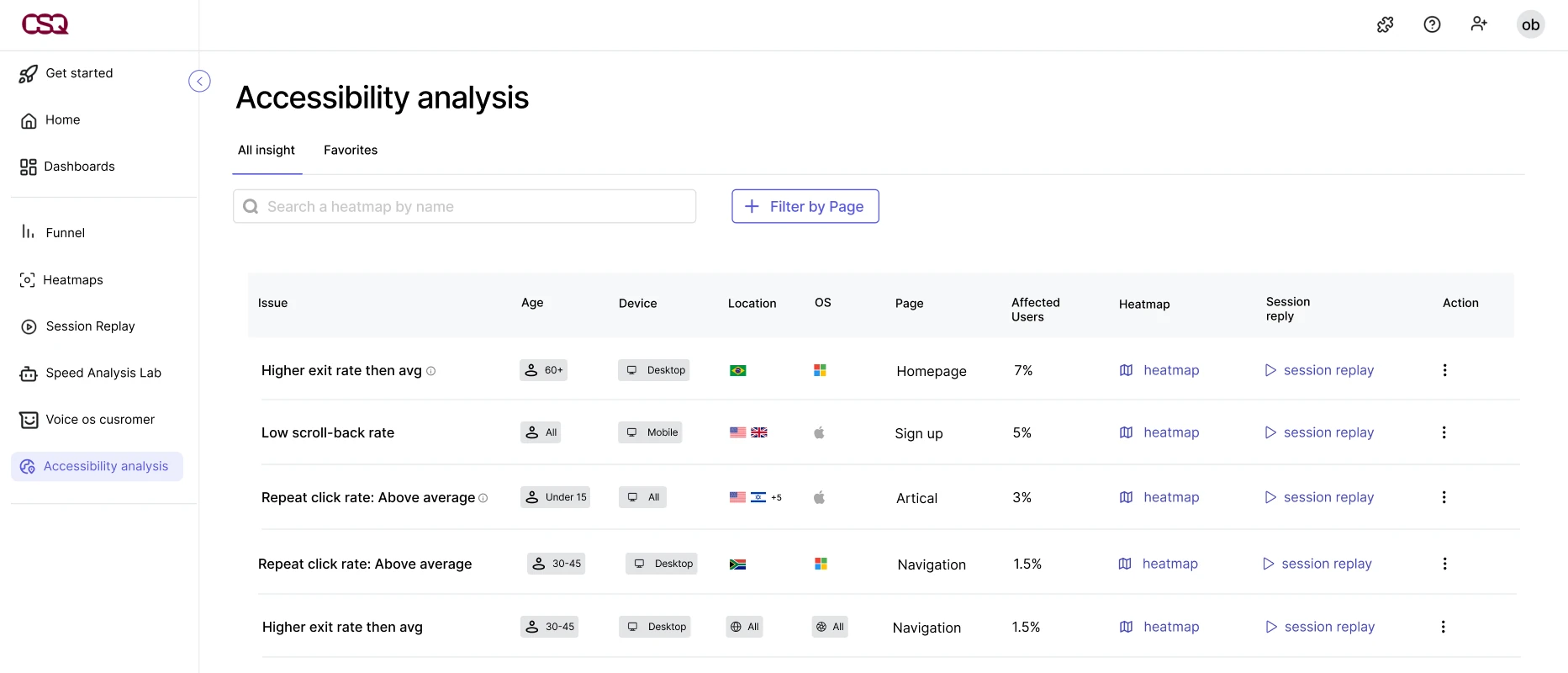1568x673 pixels.
Task: Click the Homepage page cell
Action: [932, 371]
